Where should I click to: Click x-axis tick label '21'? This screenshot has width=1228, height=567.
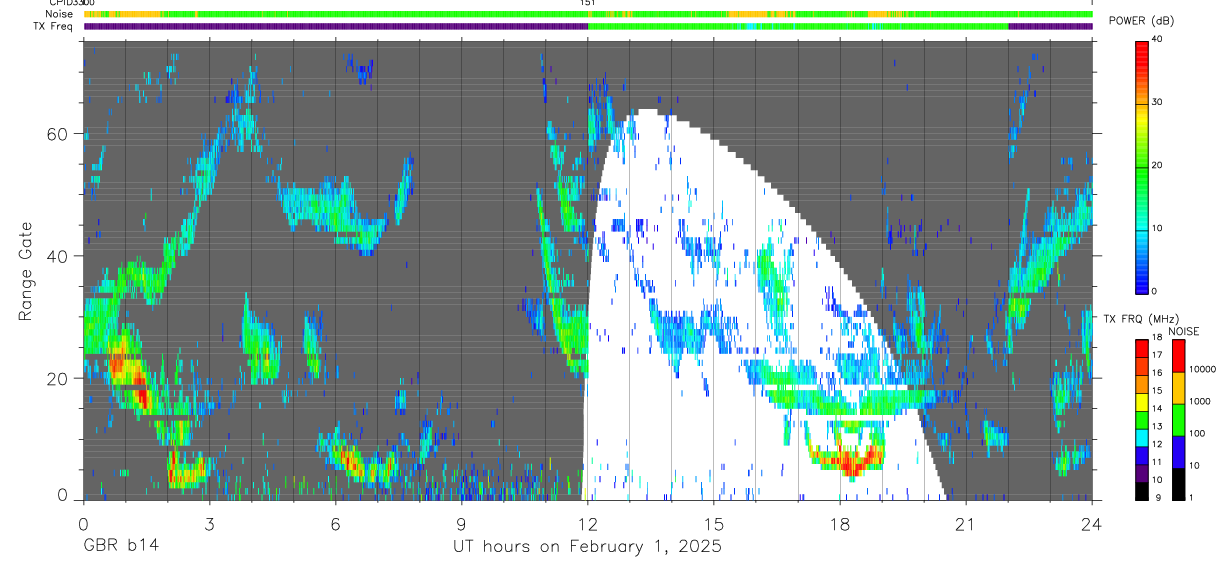[x=966, y=524]
